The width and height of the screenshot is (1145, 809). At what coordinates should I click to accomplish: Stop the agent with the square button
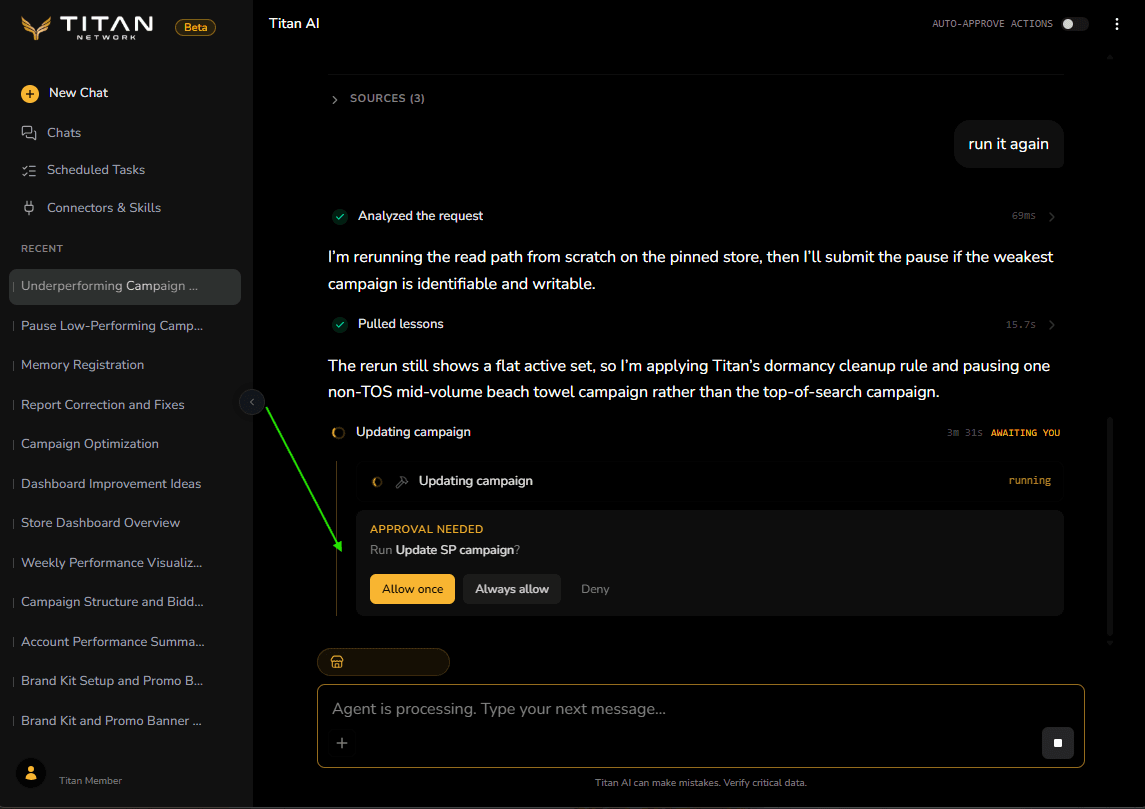(x=1057, y=743)
